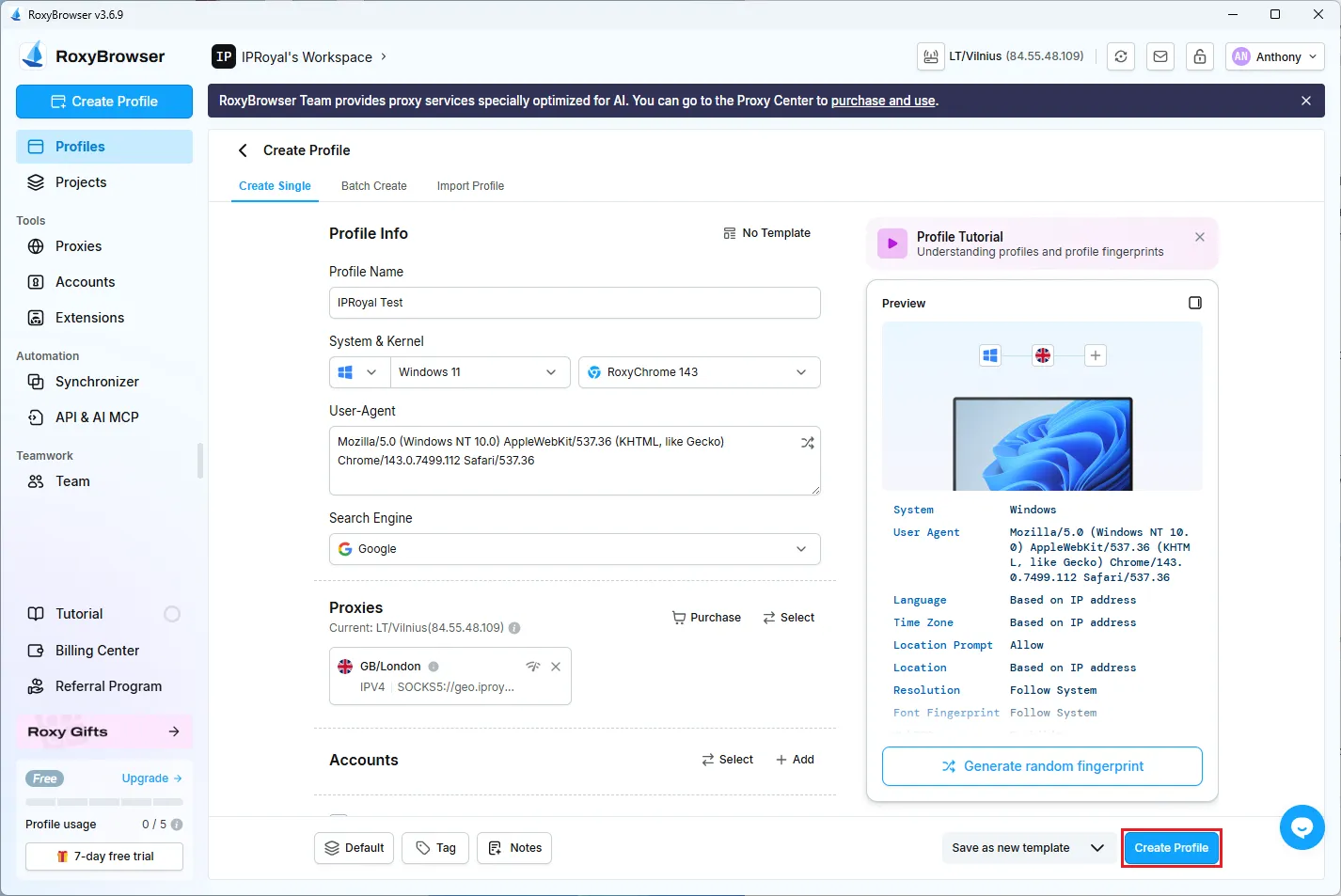Remove the GB/London proxy with X icon
1341x896 pixels.
[x=556, y=667]
